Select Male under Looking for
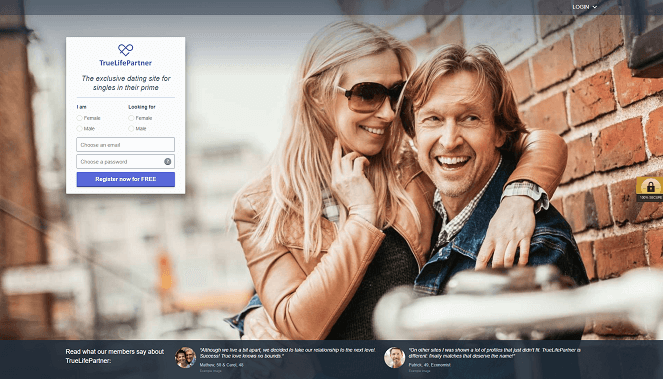Screen dimensions: 663x379 click(x=131, y=128)
